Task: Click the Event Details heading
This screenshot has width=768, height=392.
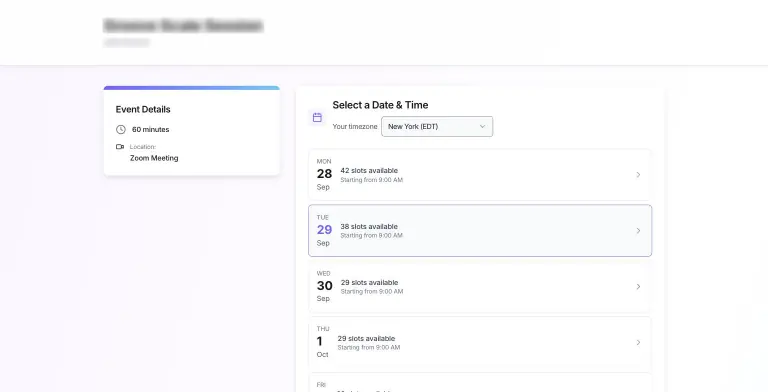Action: click(x=143, y=109)
